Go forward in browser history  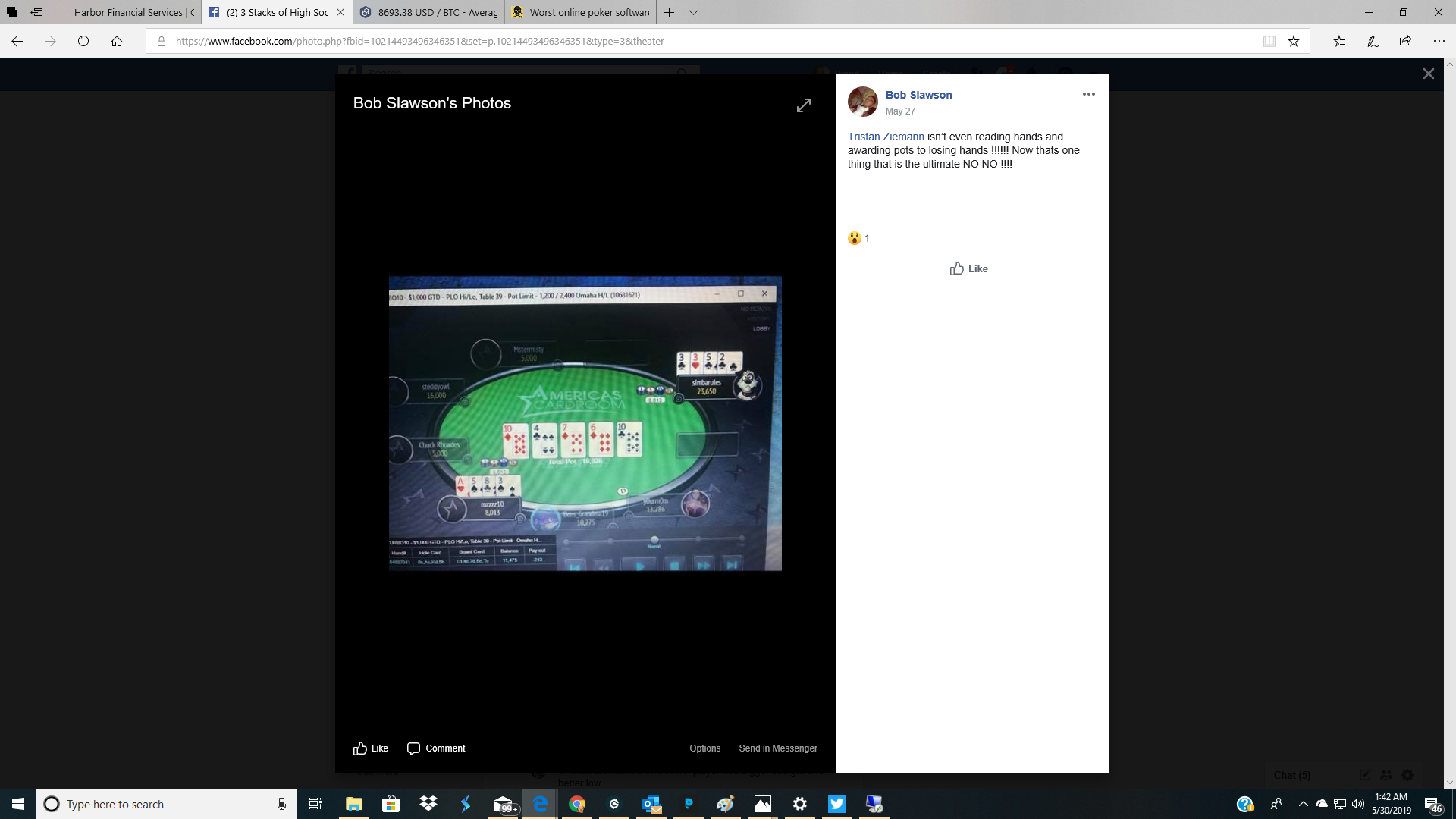pyautogui.click(x=50, y=41)
